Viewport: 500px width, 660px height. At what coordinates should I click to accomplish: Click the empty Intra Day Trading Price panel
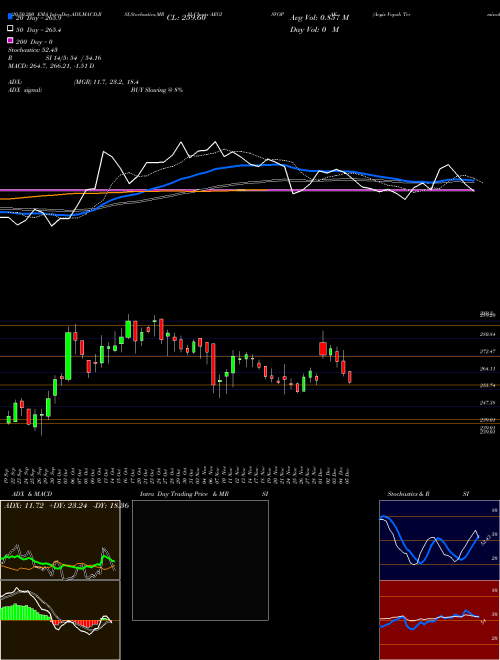pos(200,560)
